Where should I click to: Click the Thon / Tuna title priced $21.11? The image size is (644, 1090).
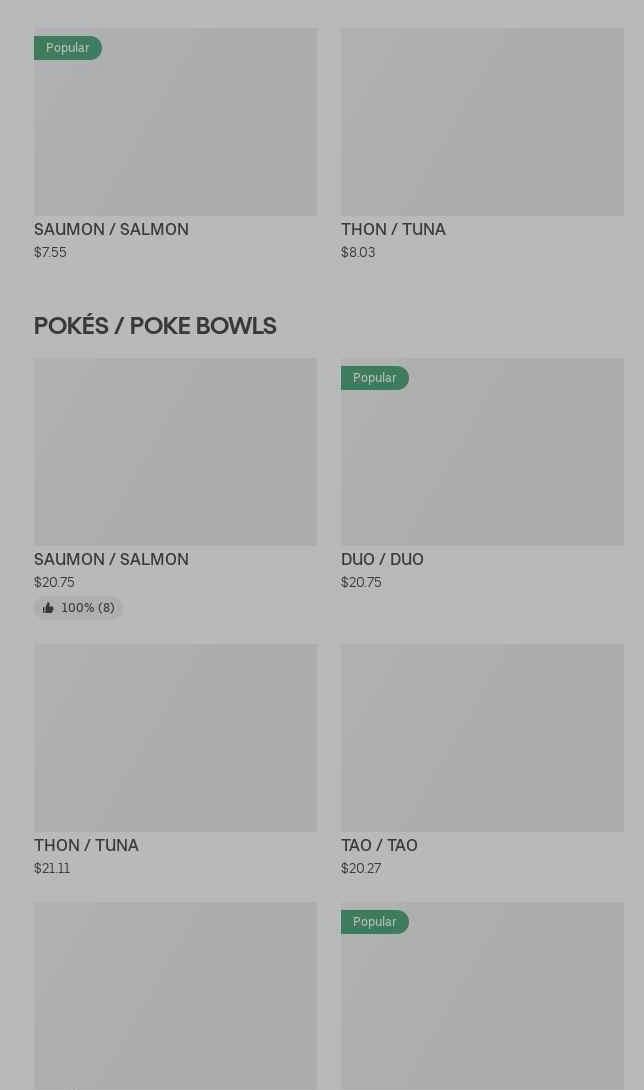tap(86, 845)
